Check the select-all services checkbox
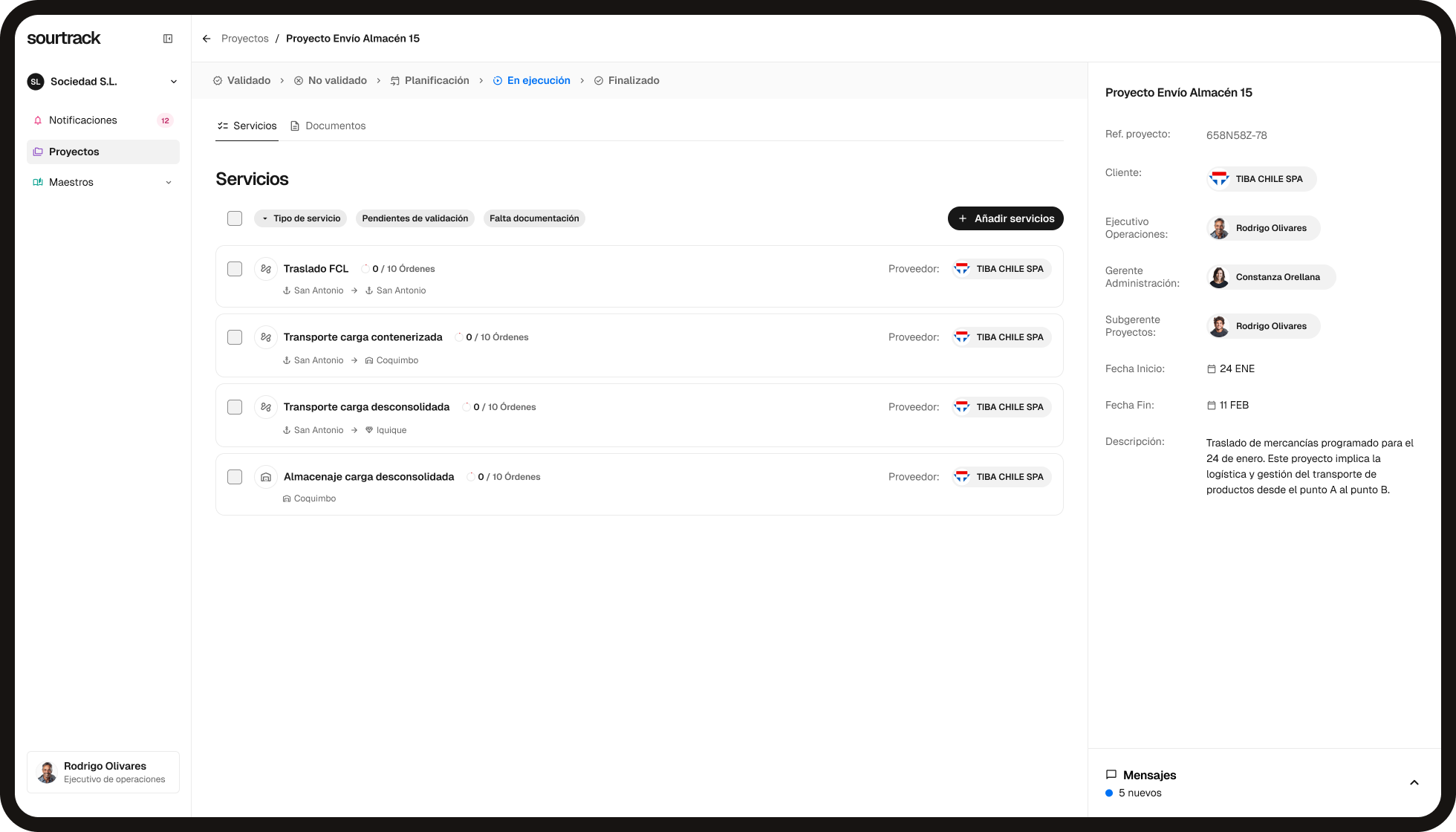 click(234, 218)
